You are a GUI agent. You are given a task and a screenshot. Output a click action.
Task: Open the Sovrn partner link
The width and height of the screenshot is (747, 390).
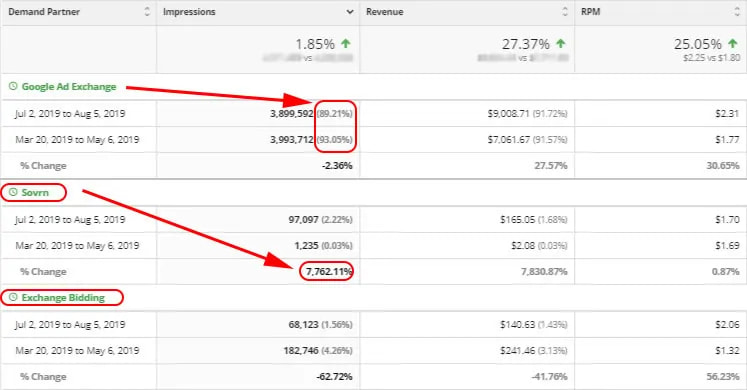tap(35, 192)
